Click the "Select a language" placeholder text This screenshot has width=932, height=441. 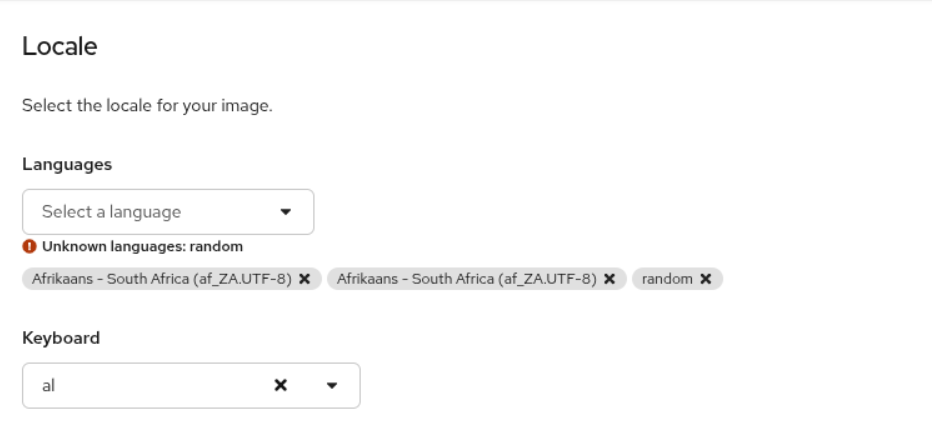(111, 212)
